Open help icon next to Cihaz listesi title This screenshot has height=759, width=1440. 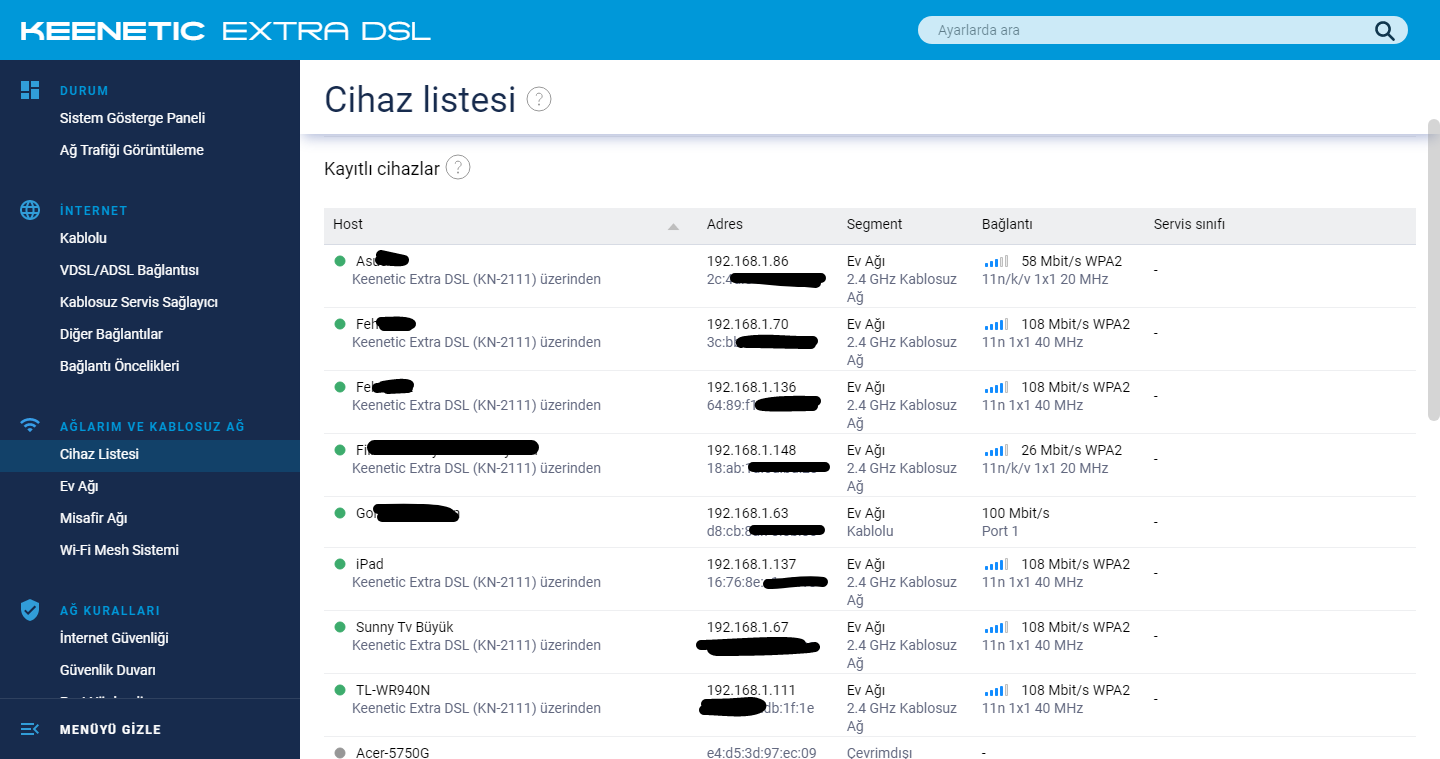(x=539, y=99)
